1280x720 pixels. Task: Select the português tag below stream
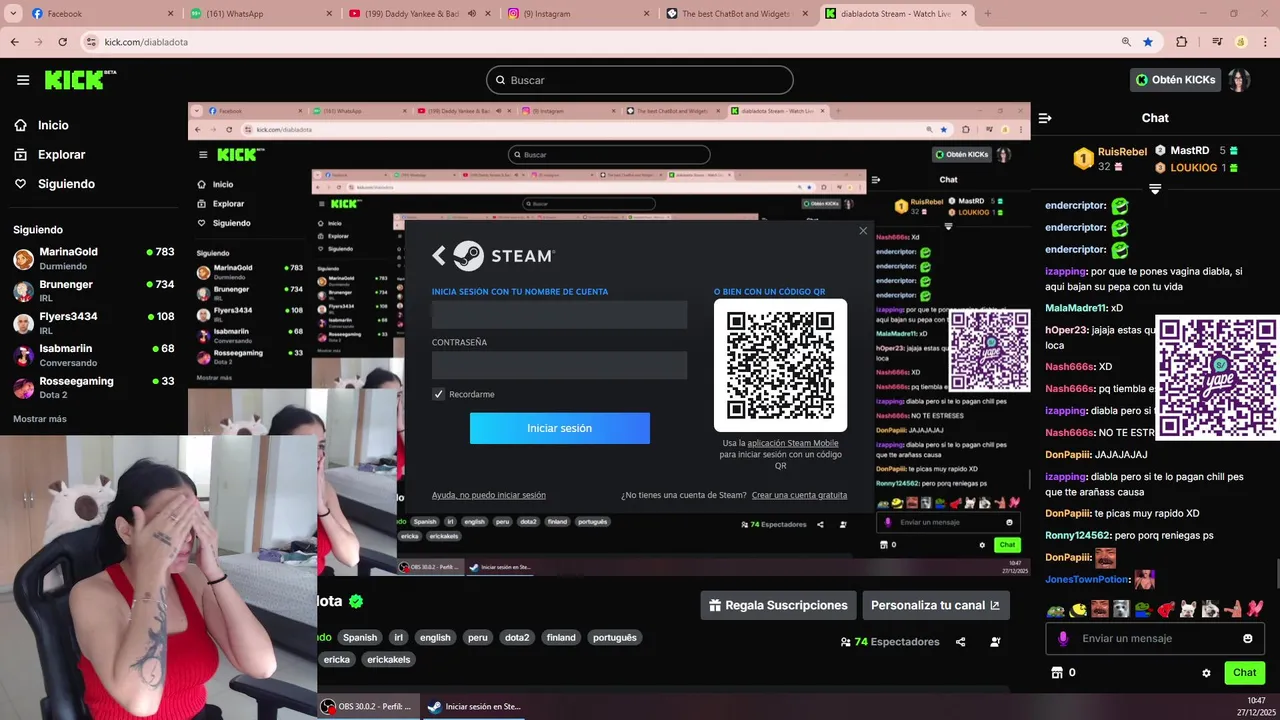614,637
